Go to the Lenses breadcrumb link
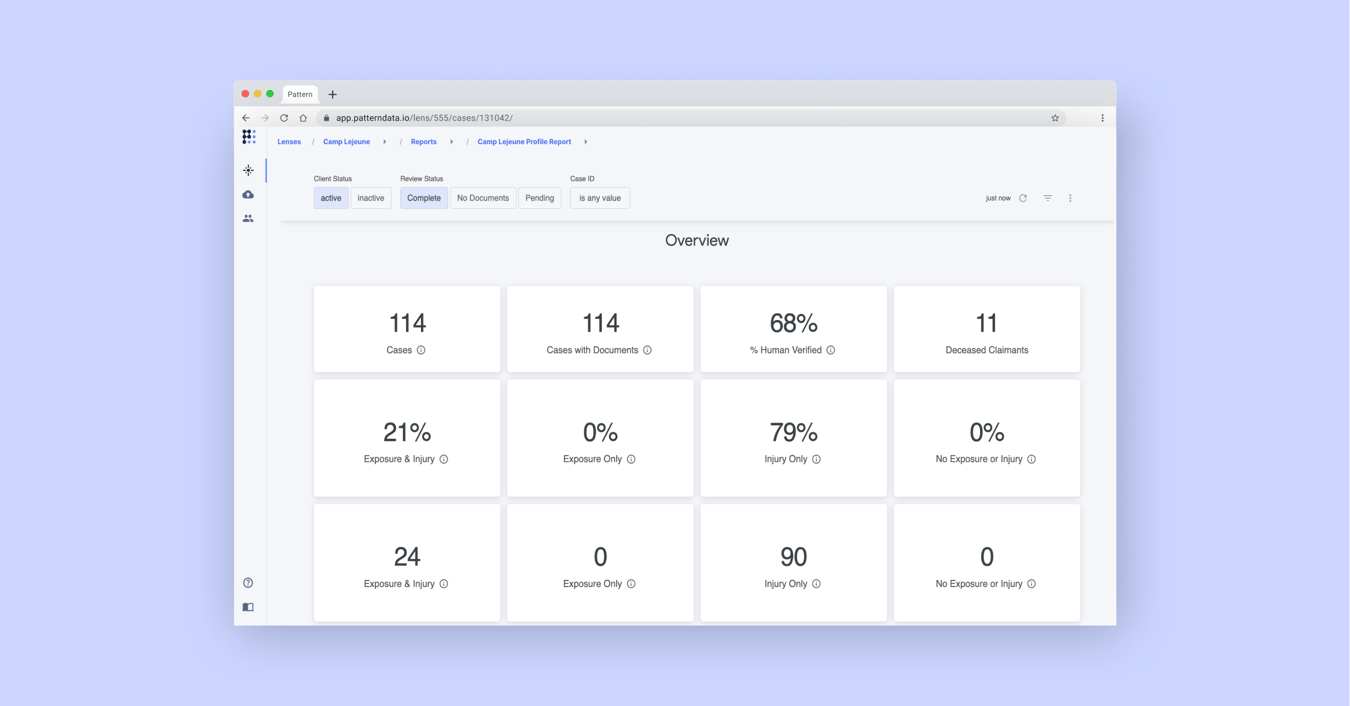The width and height of the screenshot is (1350, 706). (289, 142)
